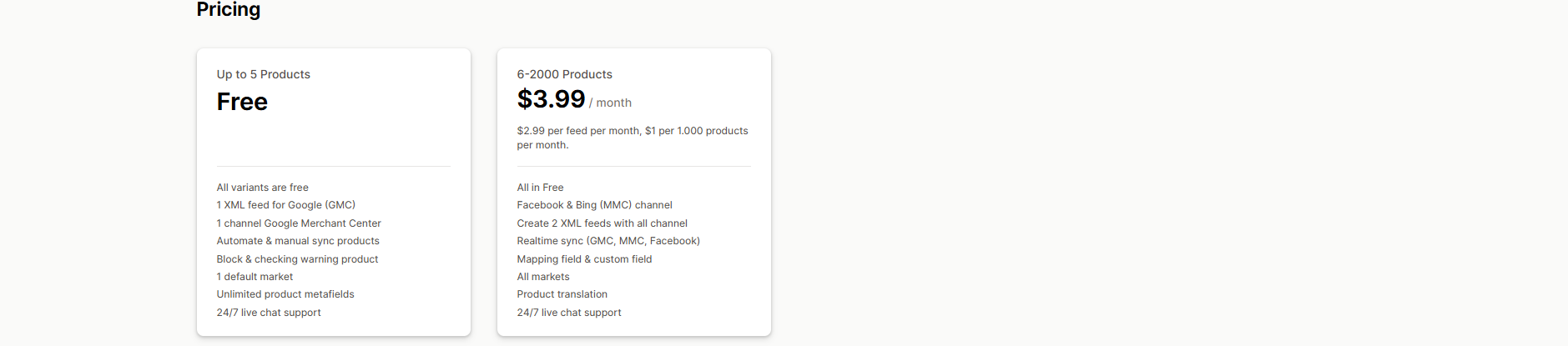This screenshot has width=1568, height=346.
Task: Click the $3.99 price amount
Action: (x=551, y=99)
